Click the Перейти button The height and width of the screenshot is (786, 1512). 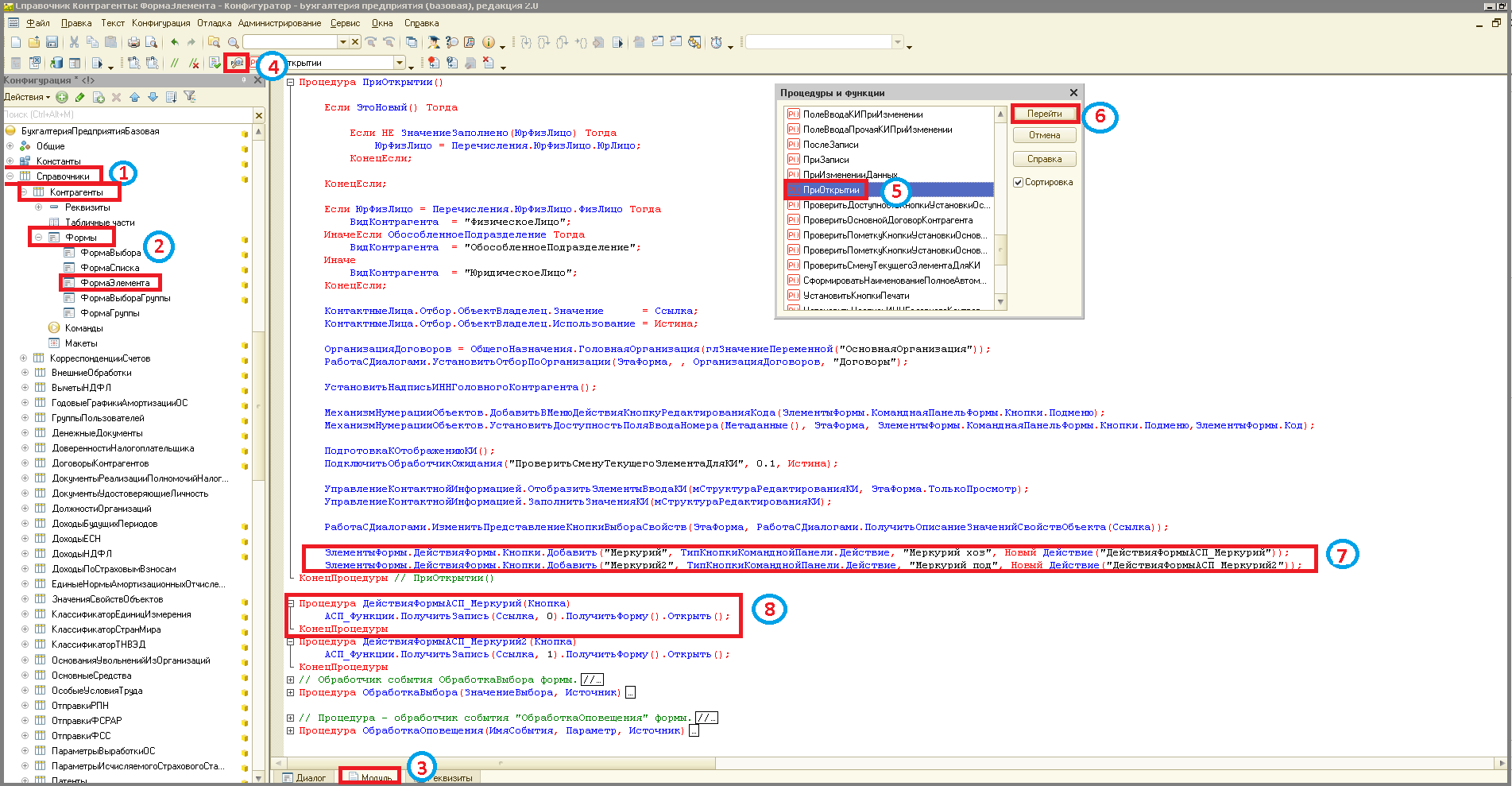1045,114
